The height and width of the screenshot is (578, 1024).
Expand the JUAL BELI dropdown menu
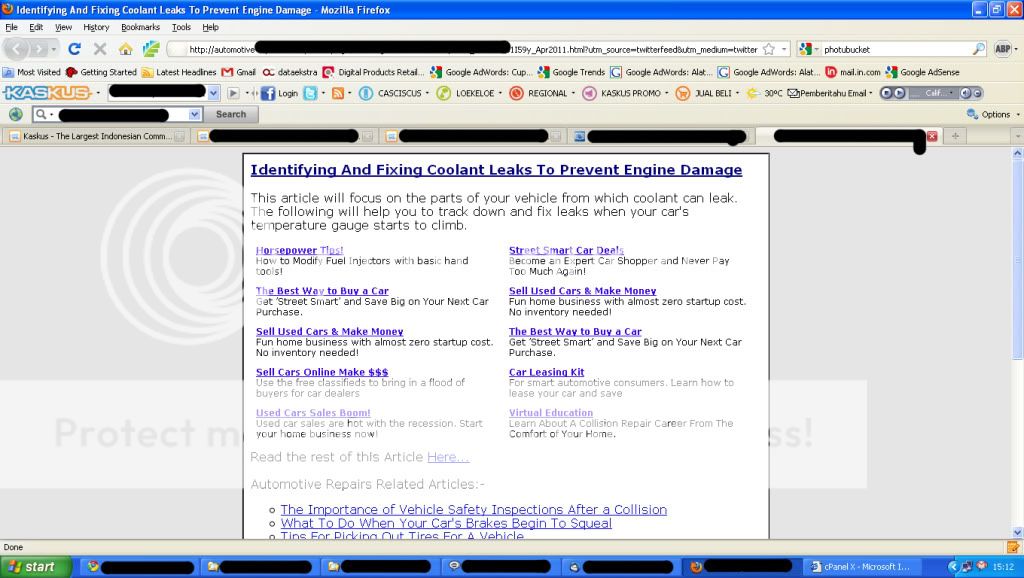(x=737, y=93)
